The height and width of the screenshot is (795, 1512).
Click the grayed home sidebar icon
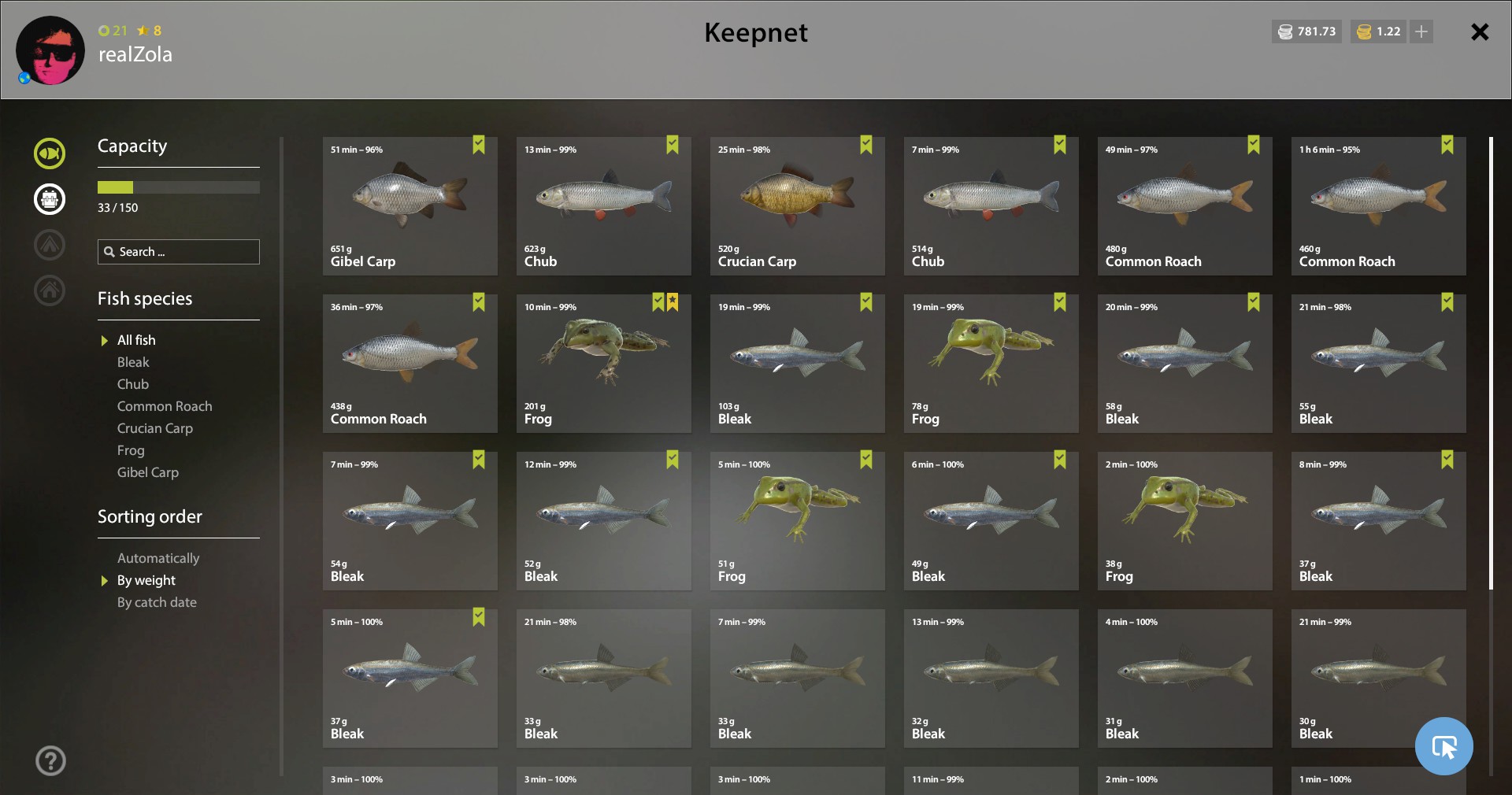tap(50, 290)
